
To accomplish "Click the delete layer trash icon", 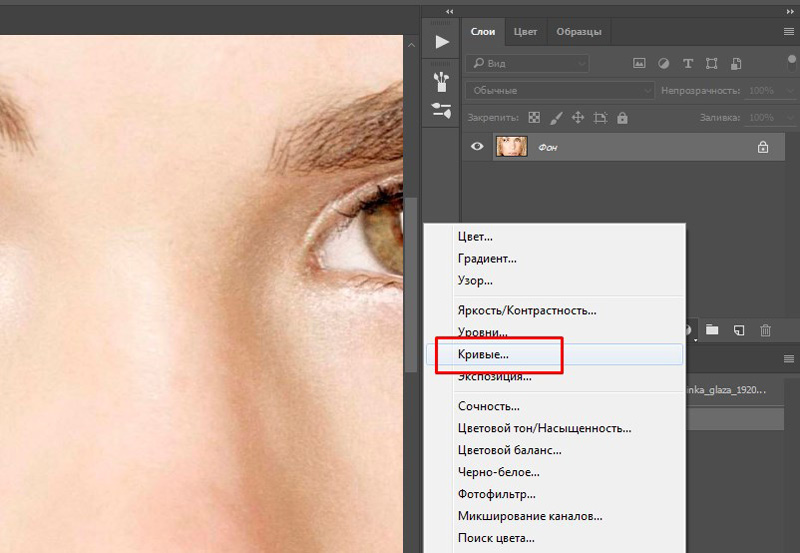I will (x=765, y=329).
